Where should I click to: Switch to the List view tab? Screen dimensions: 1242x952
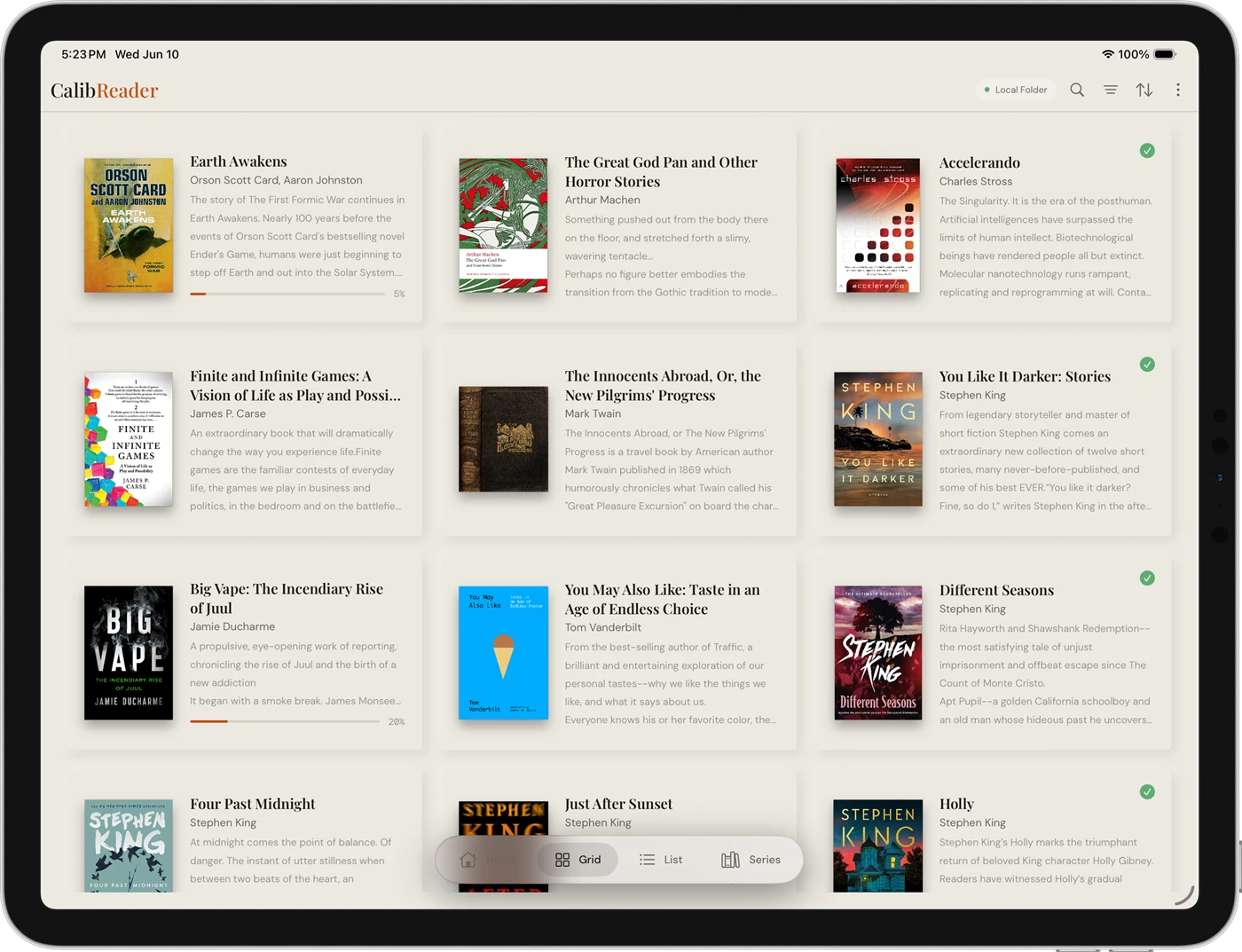661,860
